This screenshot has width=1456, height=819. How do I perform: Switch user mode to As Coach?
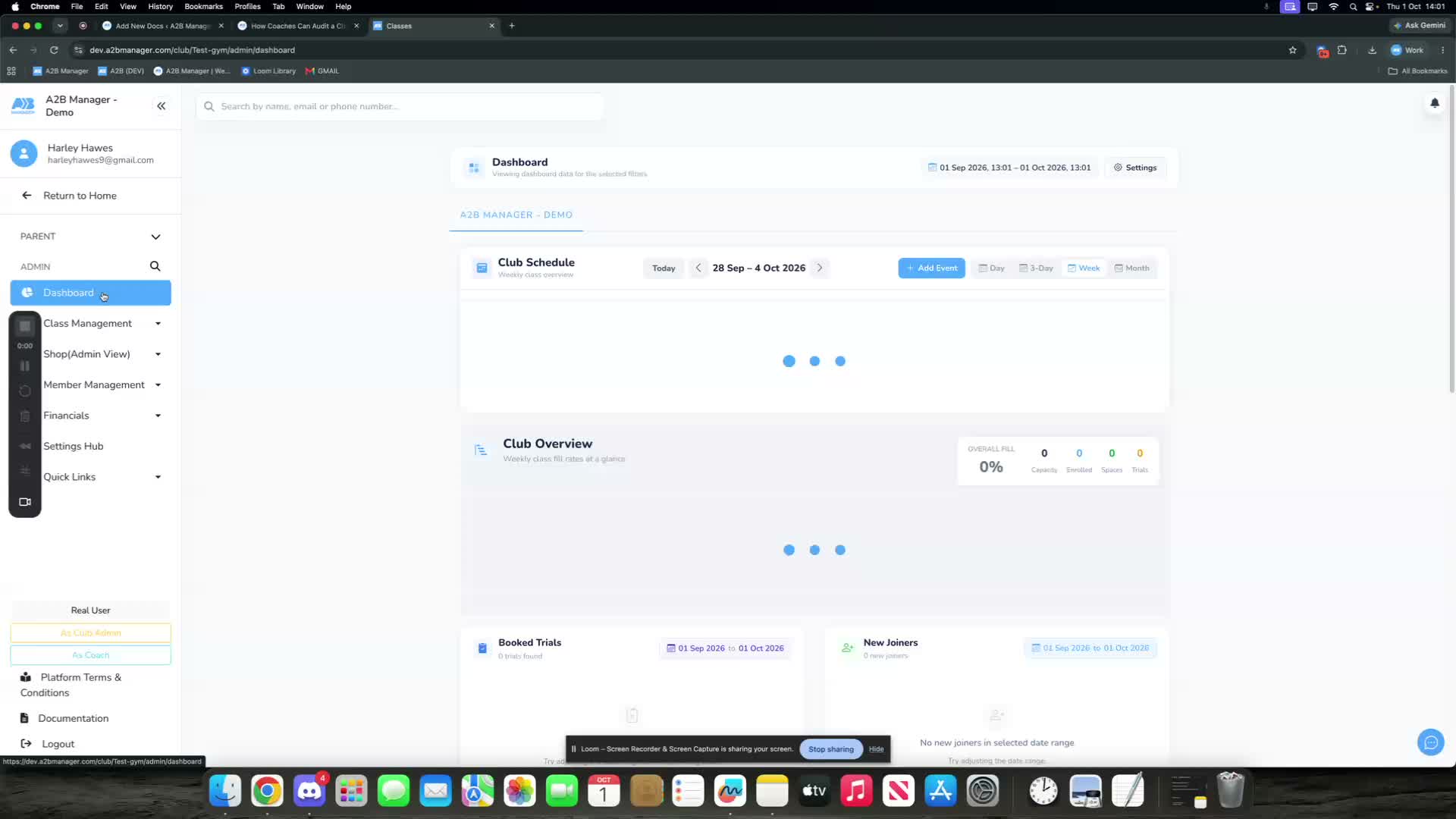pos(90,655)
